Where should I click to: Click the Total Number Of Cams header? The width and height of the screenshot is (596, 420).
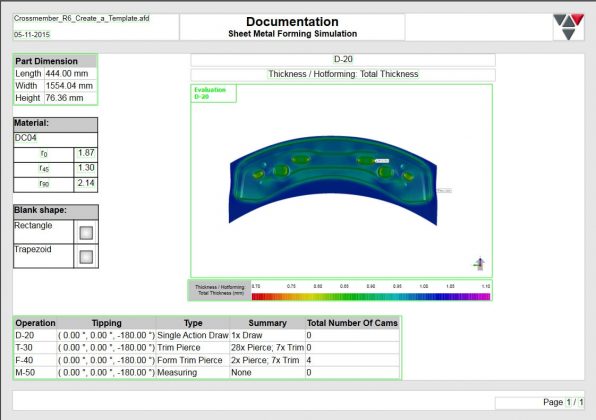[352, 323]
